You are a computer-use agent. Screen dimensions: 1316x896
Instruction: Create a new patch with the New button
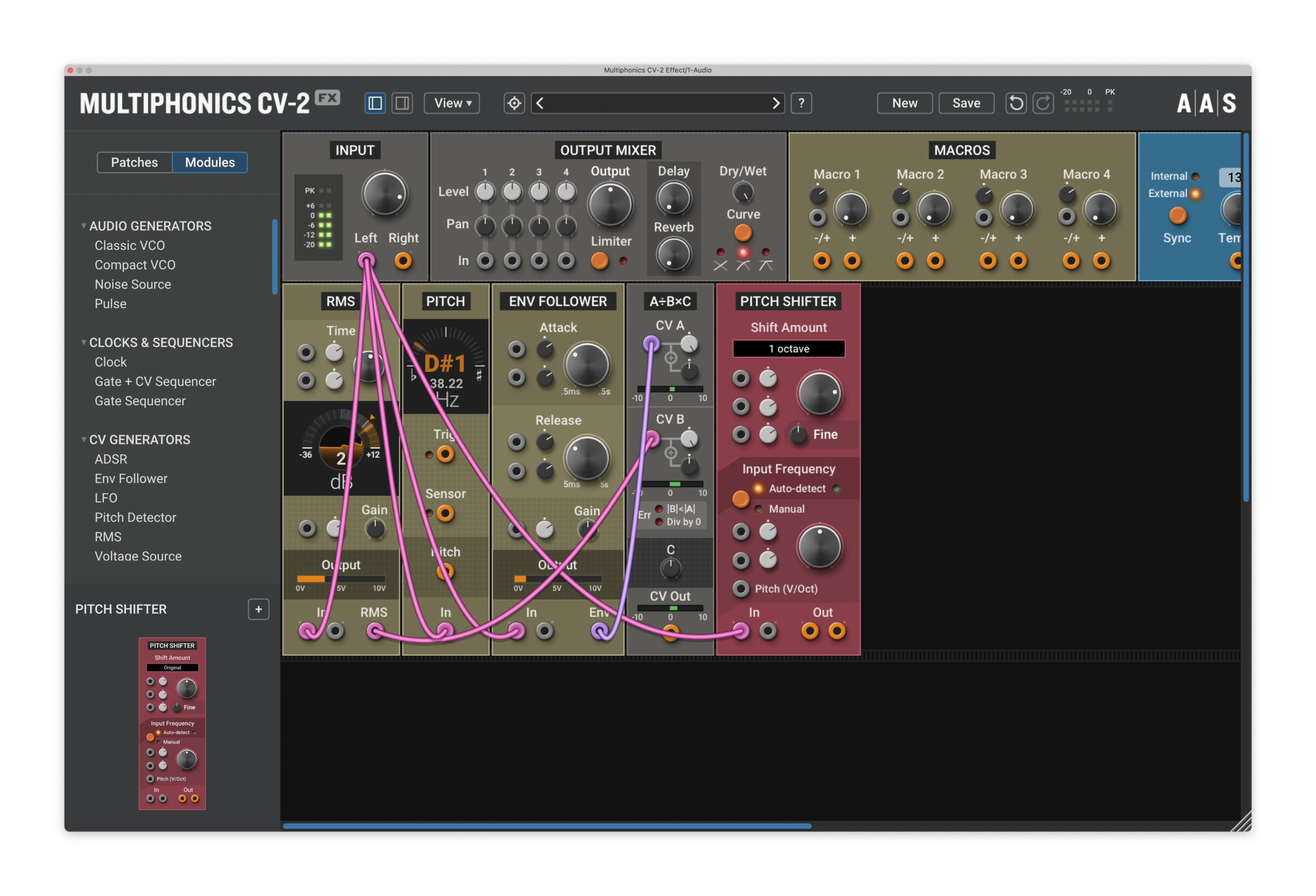[904, 103]
